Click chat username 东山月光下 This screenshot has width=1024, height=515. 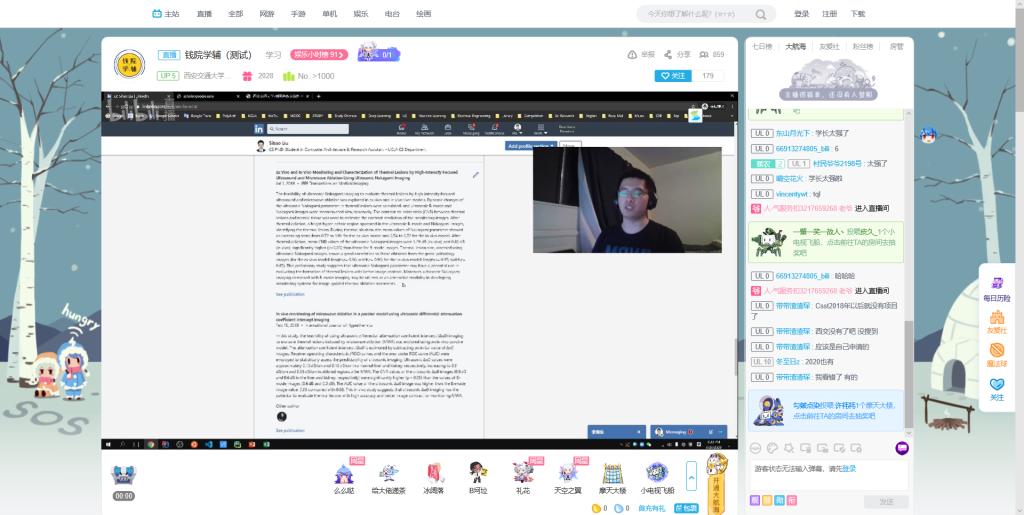793,133
